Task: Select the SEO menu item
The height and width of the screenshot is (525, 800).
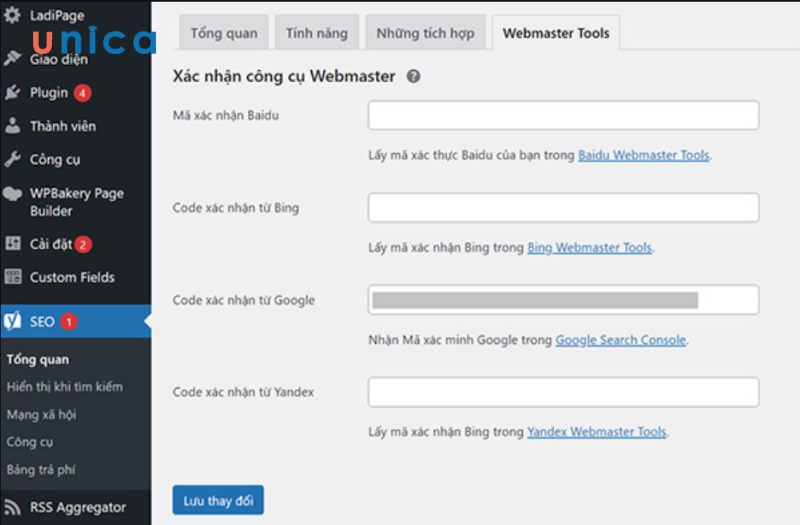Action: 76,321
